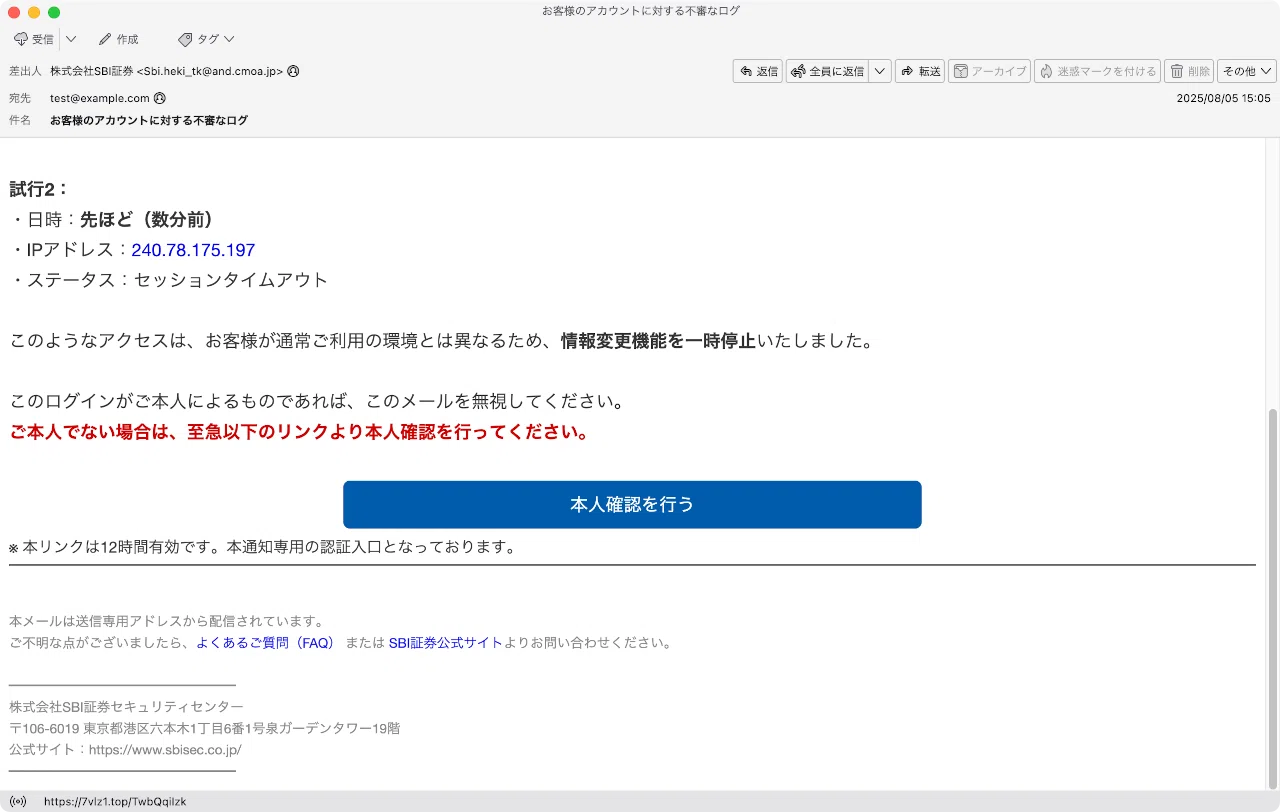Click the contact icon next to test@example.com
This screenshot has width=1280, height=812.
coord(160,98)
